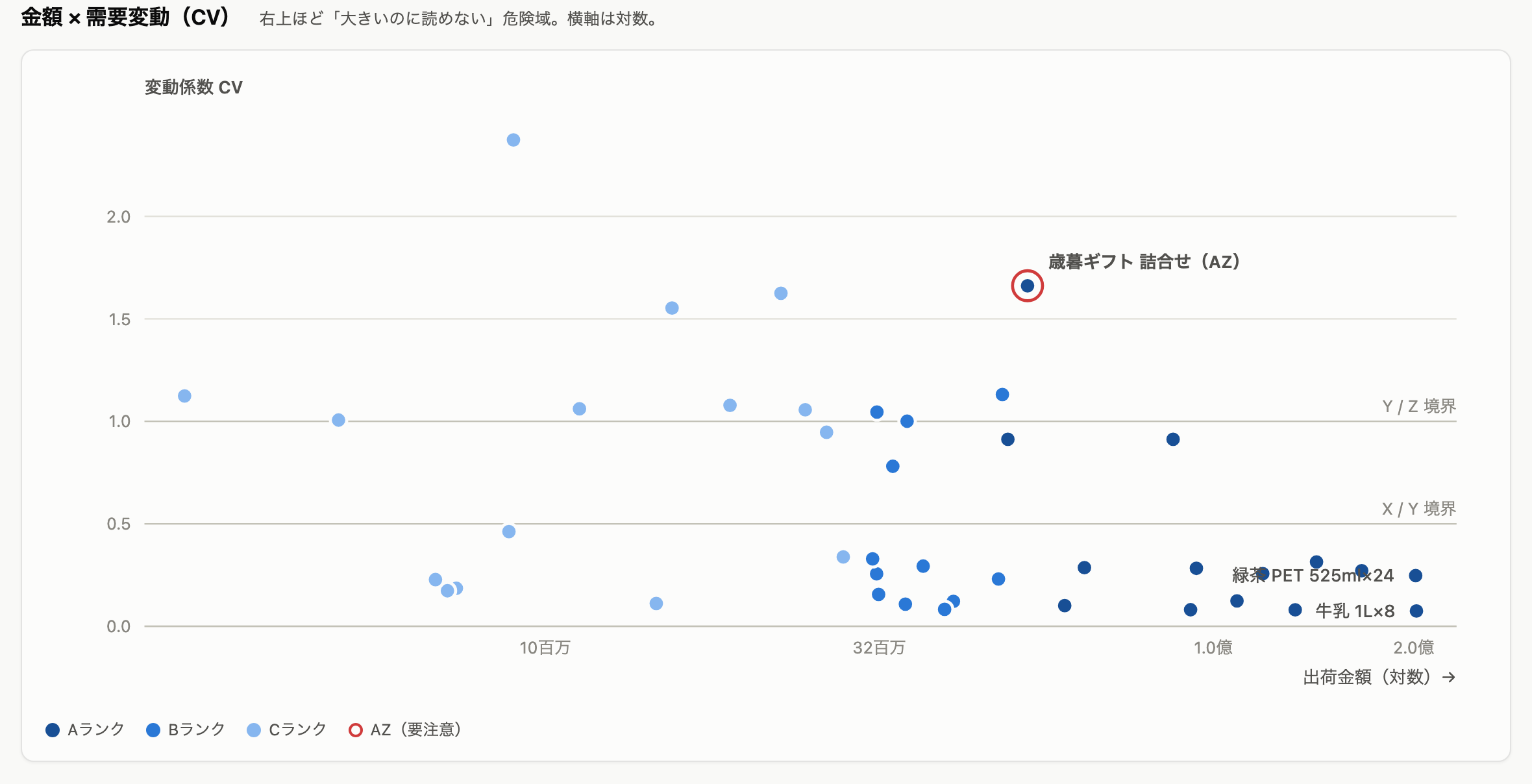1532x784 pixels.
Task: Select the Bランク legend swatch
Action: point(153,730)
